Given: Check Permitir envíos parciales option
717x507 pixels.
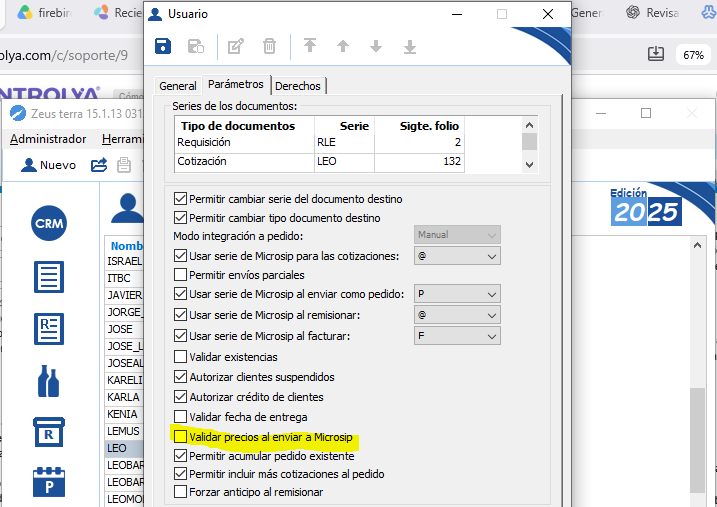Looking at the screenshot, I should point(181,274).
